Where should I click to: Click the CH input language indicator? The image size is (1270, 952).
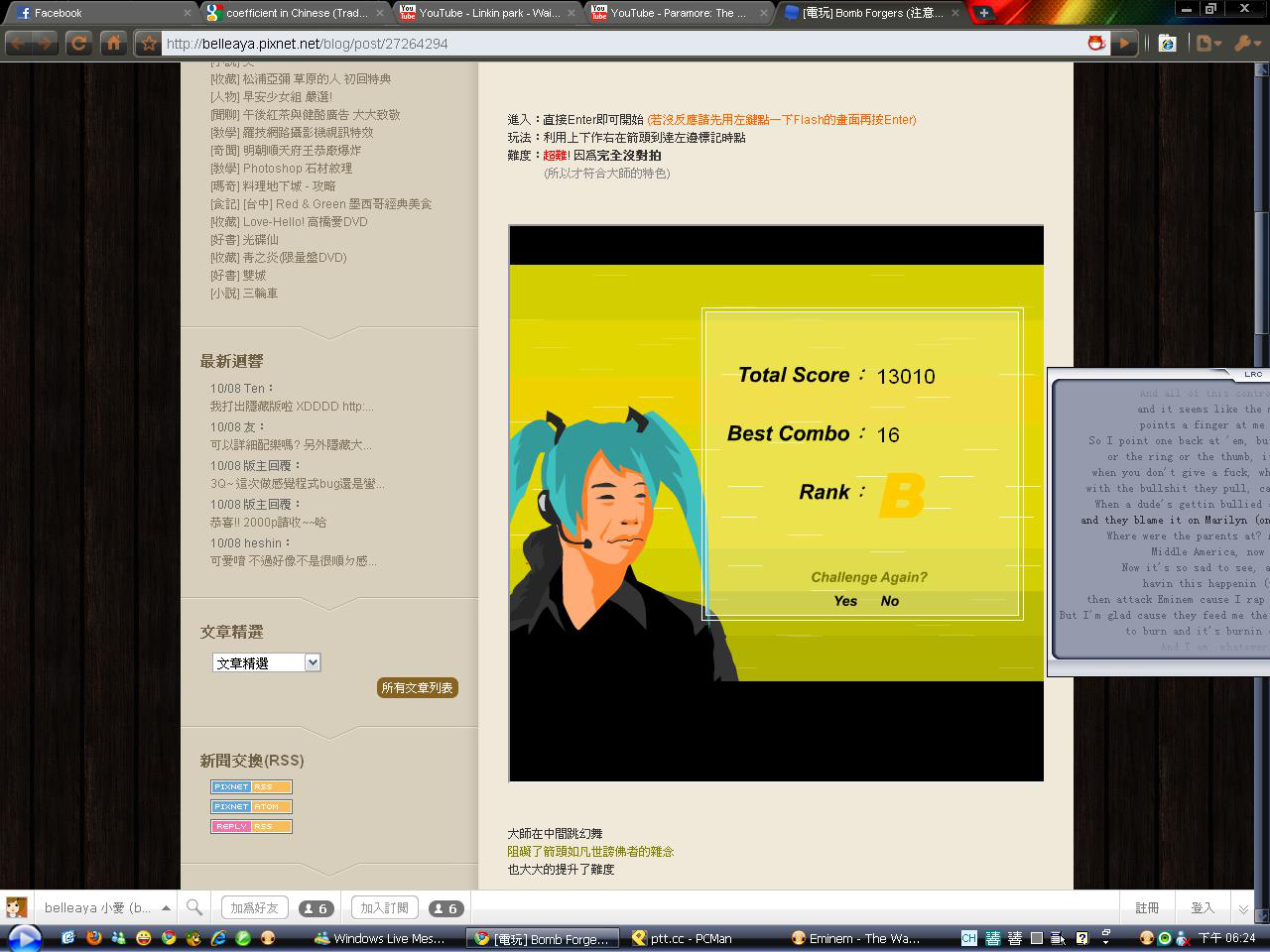click(x=969, y=938)
